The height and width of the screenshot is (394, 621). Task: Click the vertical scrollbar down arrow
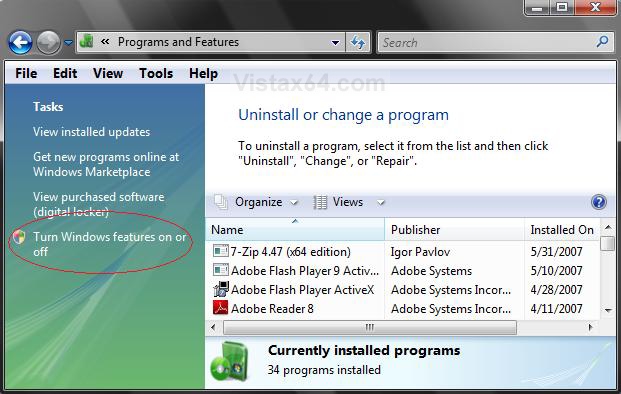point(608,310)
